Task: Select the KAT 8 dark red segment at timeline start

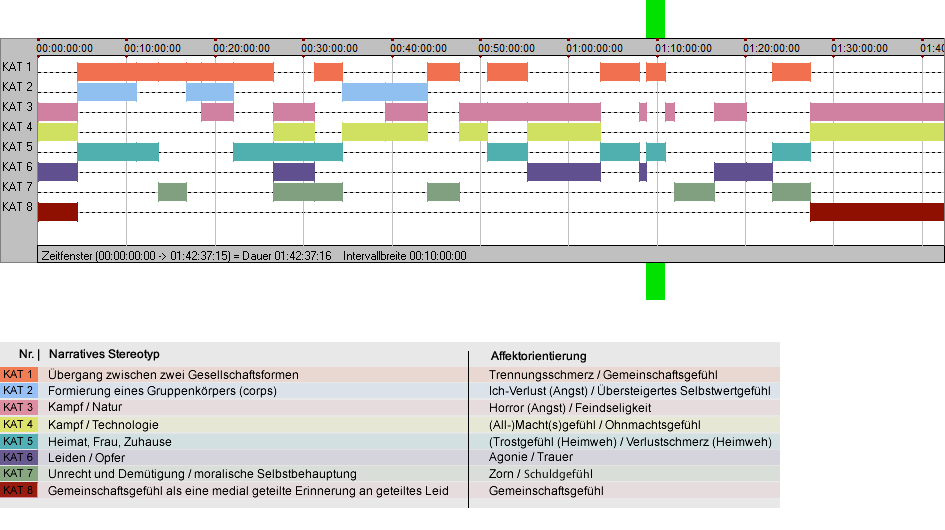Action: 58,212
